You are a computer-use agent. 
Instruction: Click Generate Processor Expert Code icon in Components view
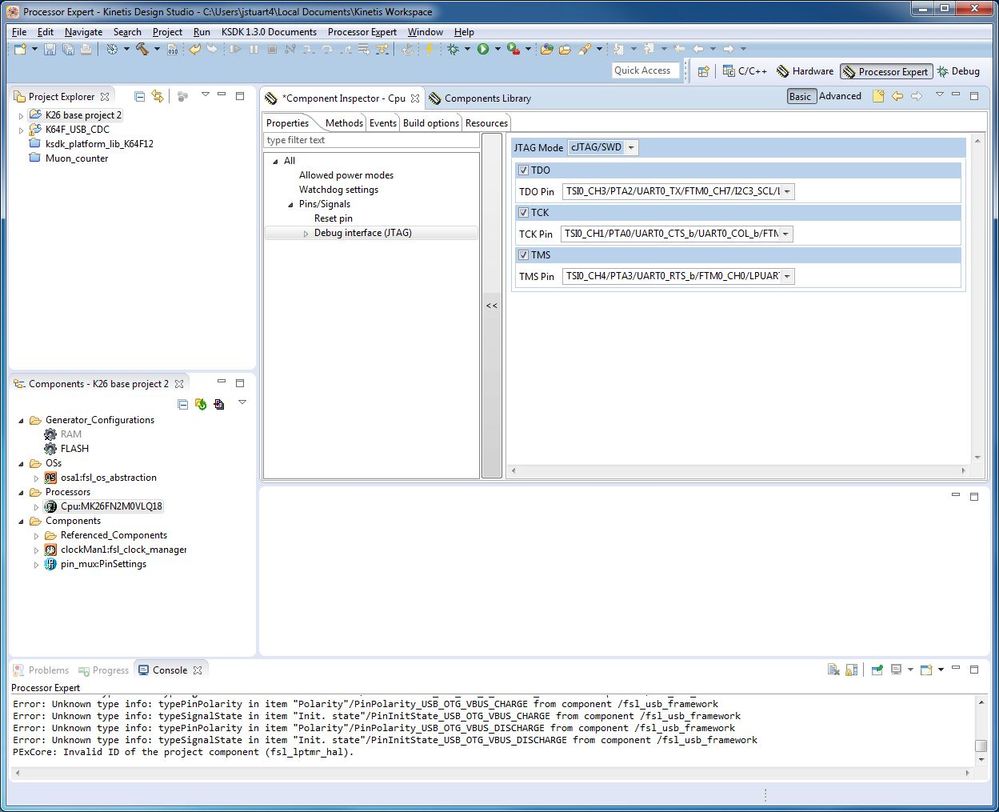(201, 404)
